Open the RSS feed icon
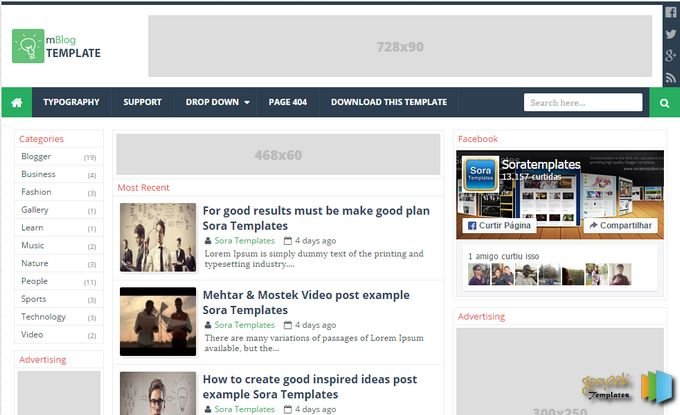Viewport: 680px width, 415px height. coord(671,77)
